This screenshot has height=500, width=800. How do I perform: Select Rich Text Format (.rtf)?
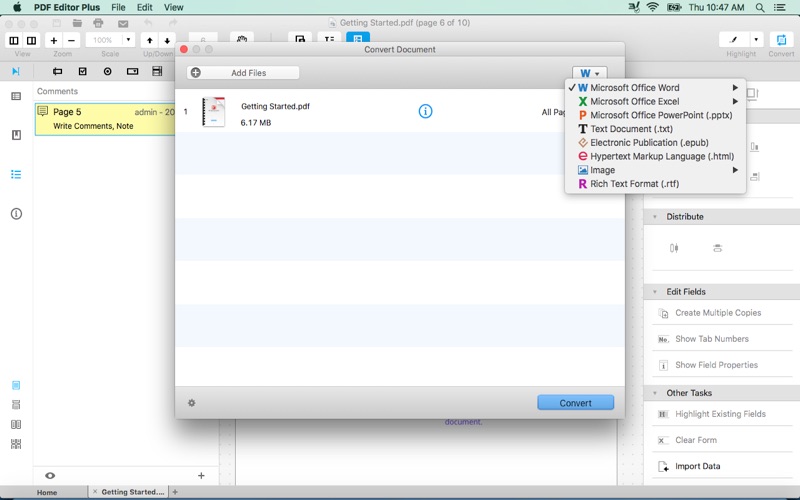click(655, 184)
